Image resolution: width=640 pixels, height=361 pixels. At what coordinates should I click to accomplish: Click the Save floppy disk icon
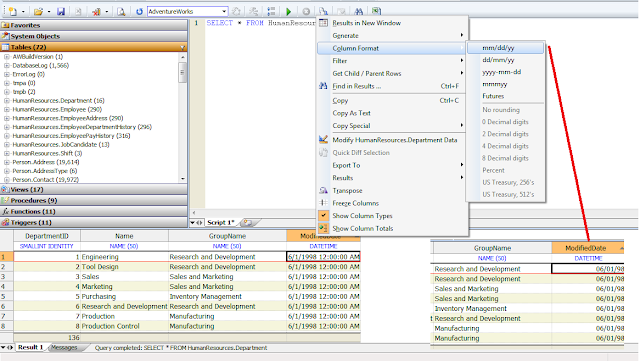(x=61, y=11)
